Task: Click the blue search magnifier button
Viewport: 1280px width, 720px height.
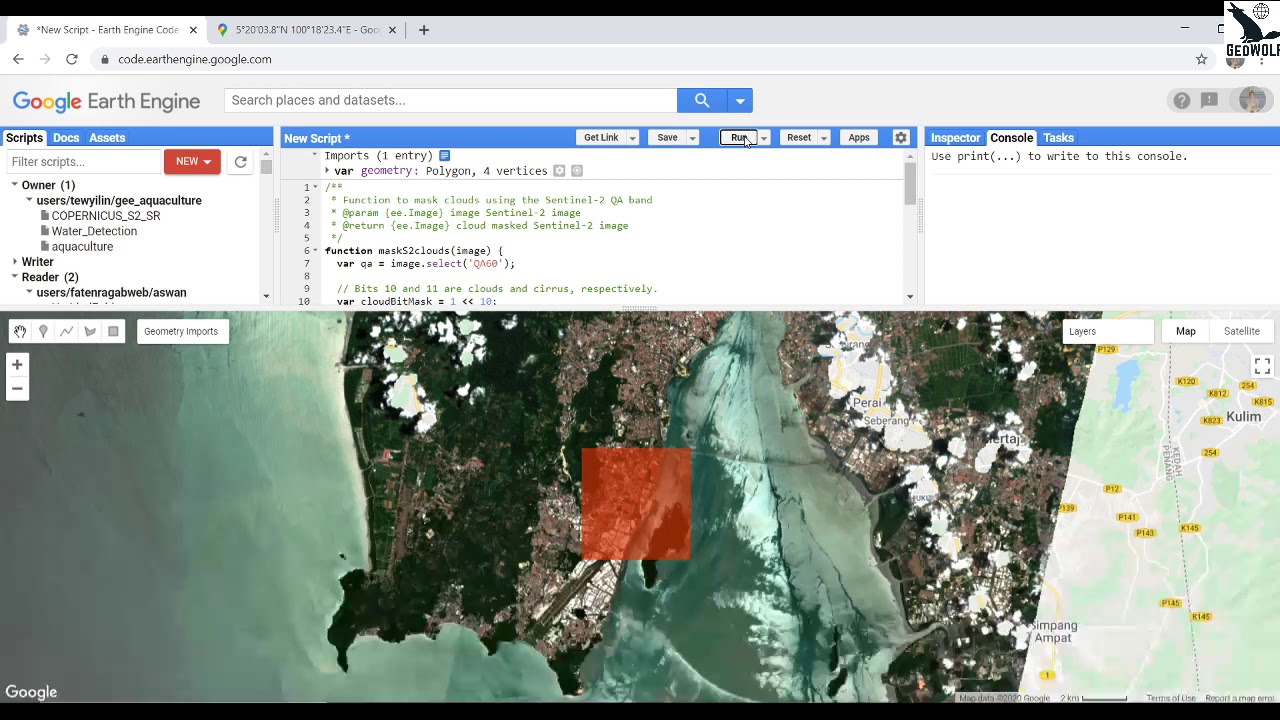Action: pyautogui.click(x=702, y=100)
